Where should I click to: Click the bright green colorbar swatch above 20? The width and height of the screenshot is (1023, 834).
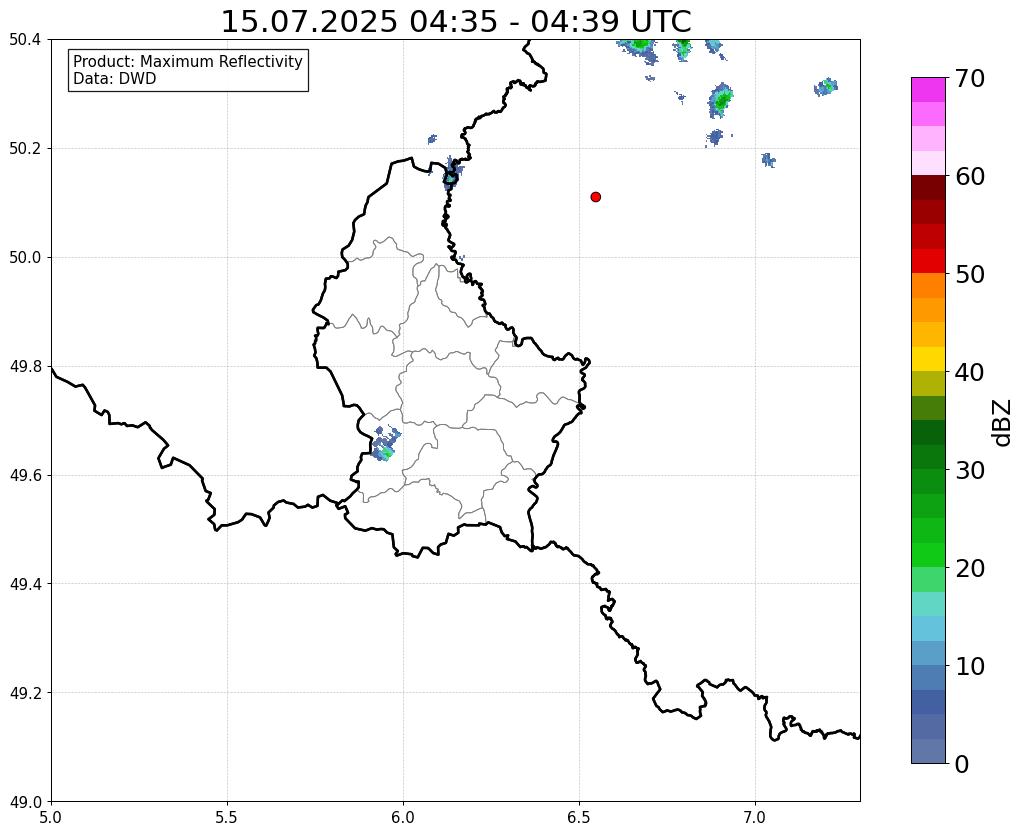928,555
